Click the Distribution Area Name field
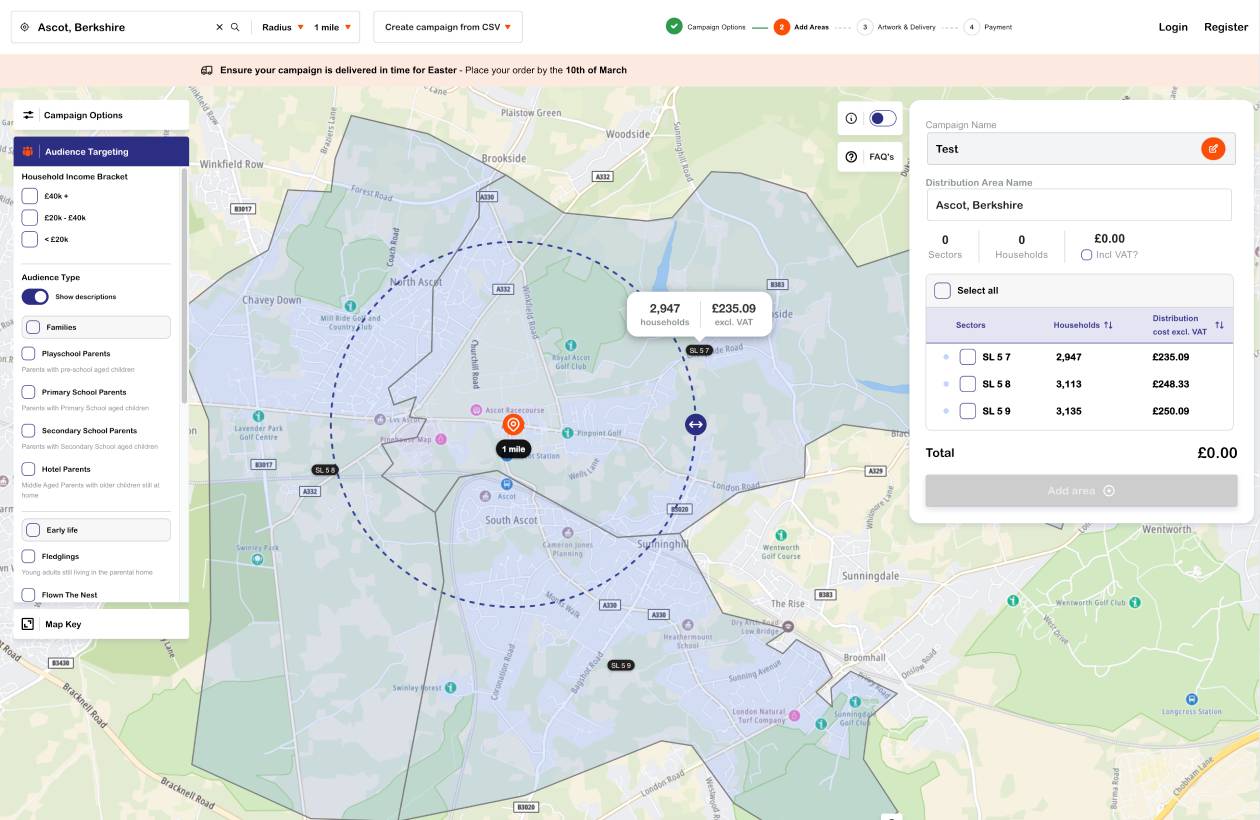The height and width of the screenshot is (820, 1260). tap(1078, 205)
